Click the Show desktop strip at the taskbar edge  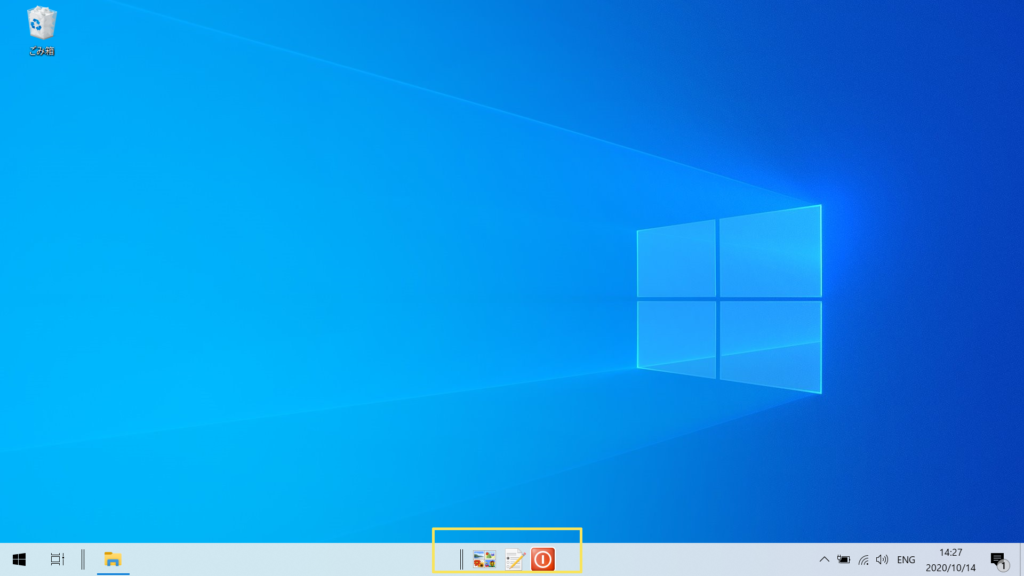(x=1021, y=560)
